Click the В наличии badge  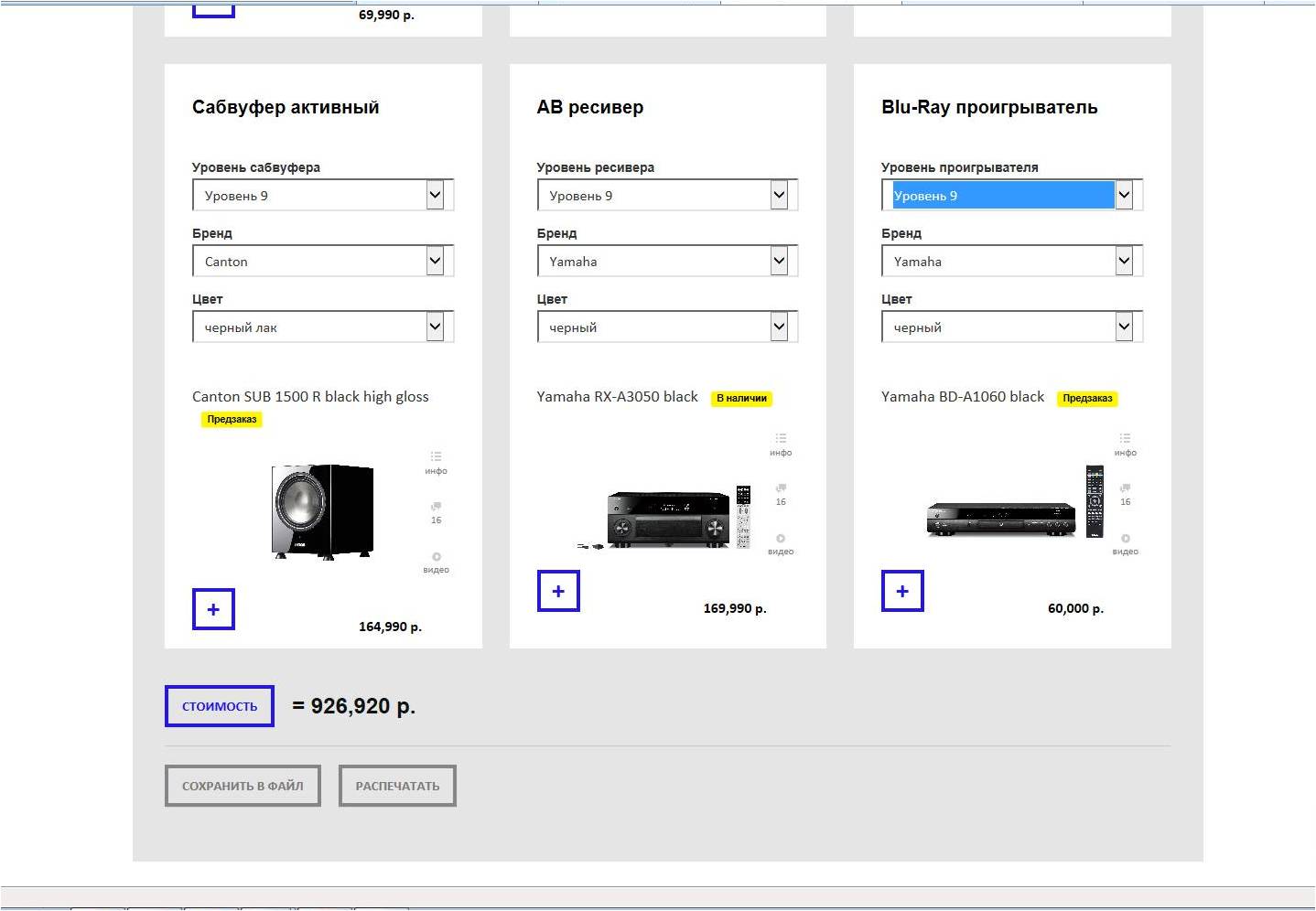coord(741,398)
